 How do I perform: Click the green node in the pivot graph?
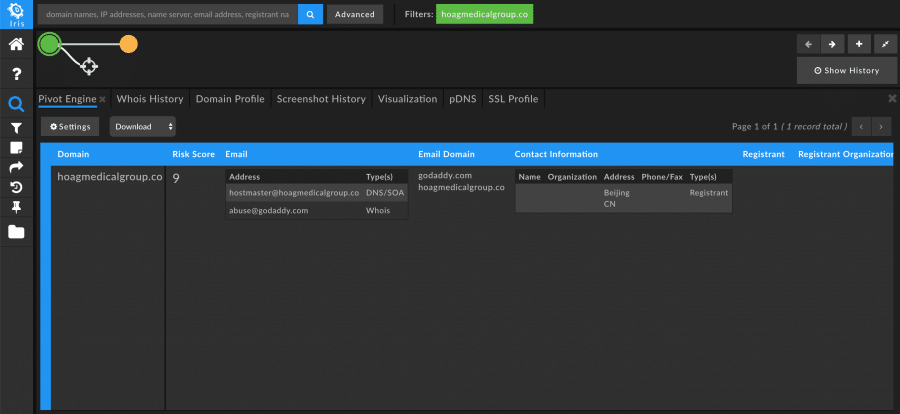(50, 44)
